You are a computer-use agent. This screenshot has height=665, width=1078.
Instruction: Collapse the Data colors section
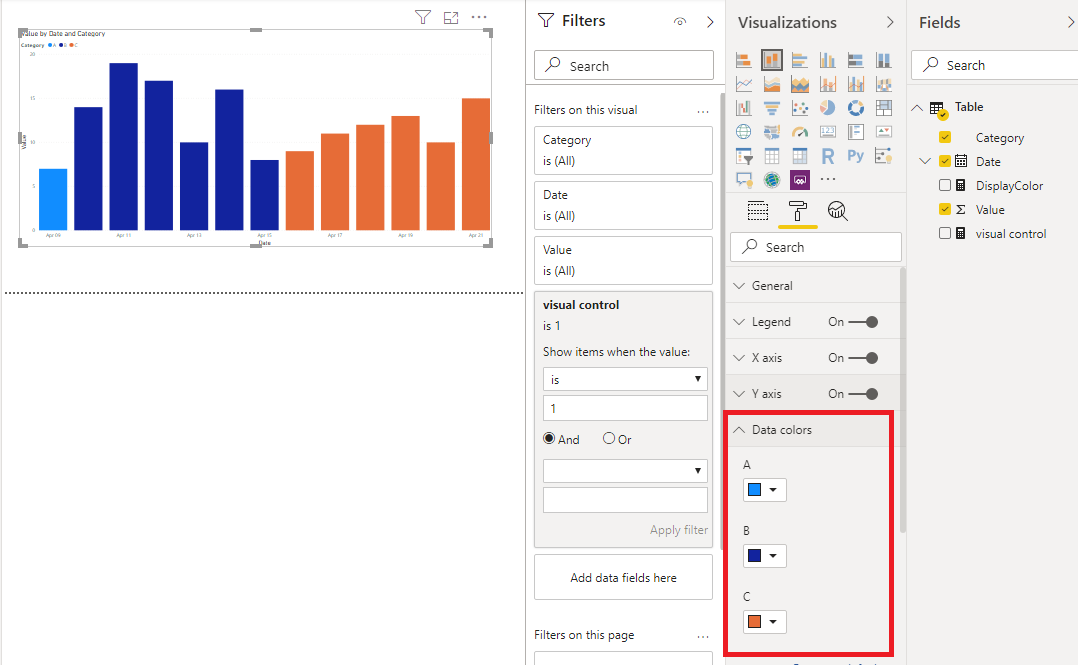click(739, 430)
